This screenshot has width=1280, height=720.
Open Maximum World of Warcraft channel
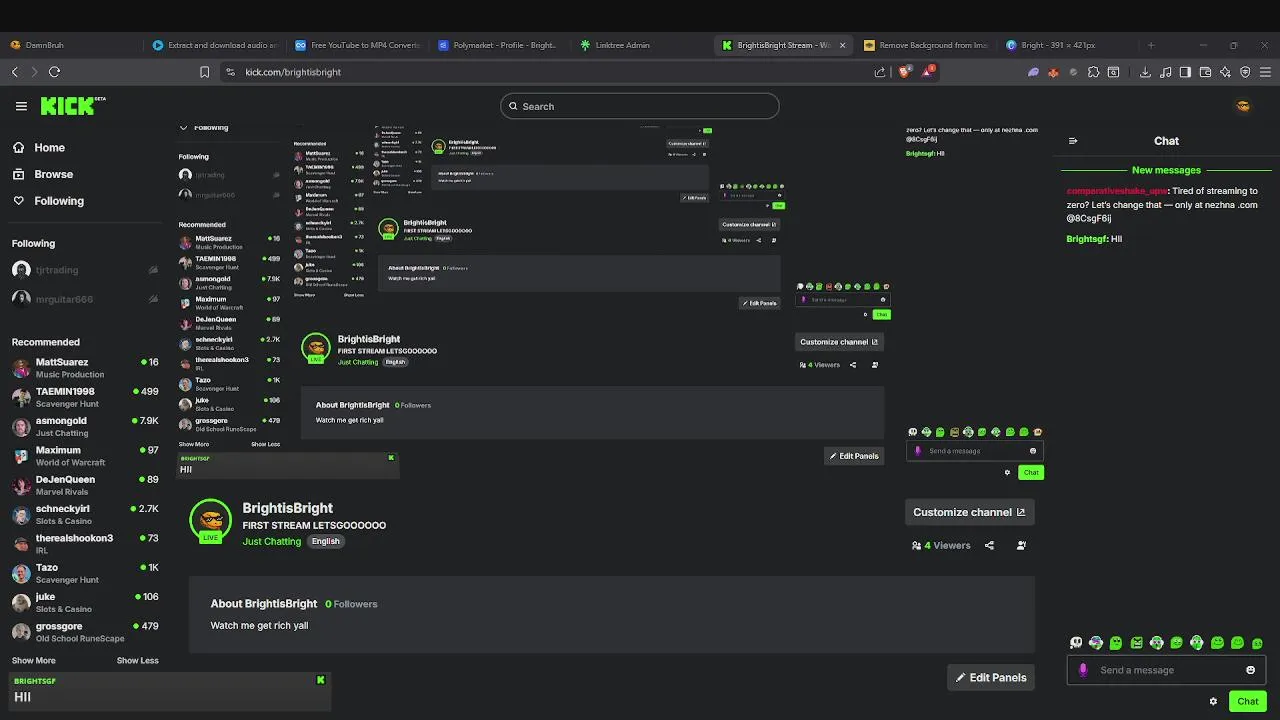pyautogui.click(x=85, y=456)
